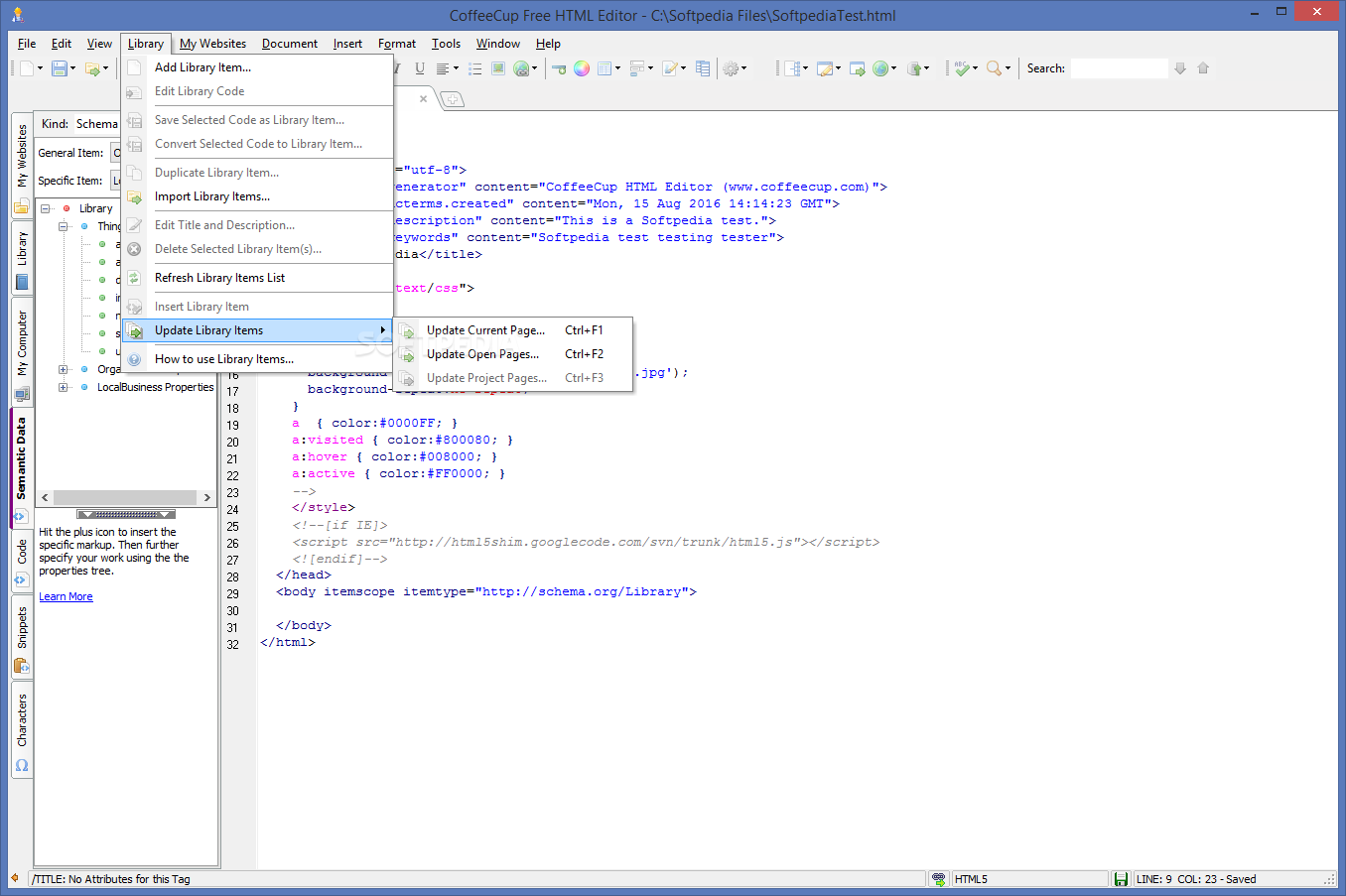Viewport: 1346px width, 896px height.
Task: Open How to use Library Items
Action: pyautogui.click(x=258, y=359)
